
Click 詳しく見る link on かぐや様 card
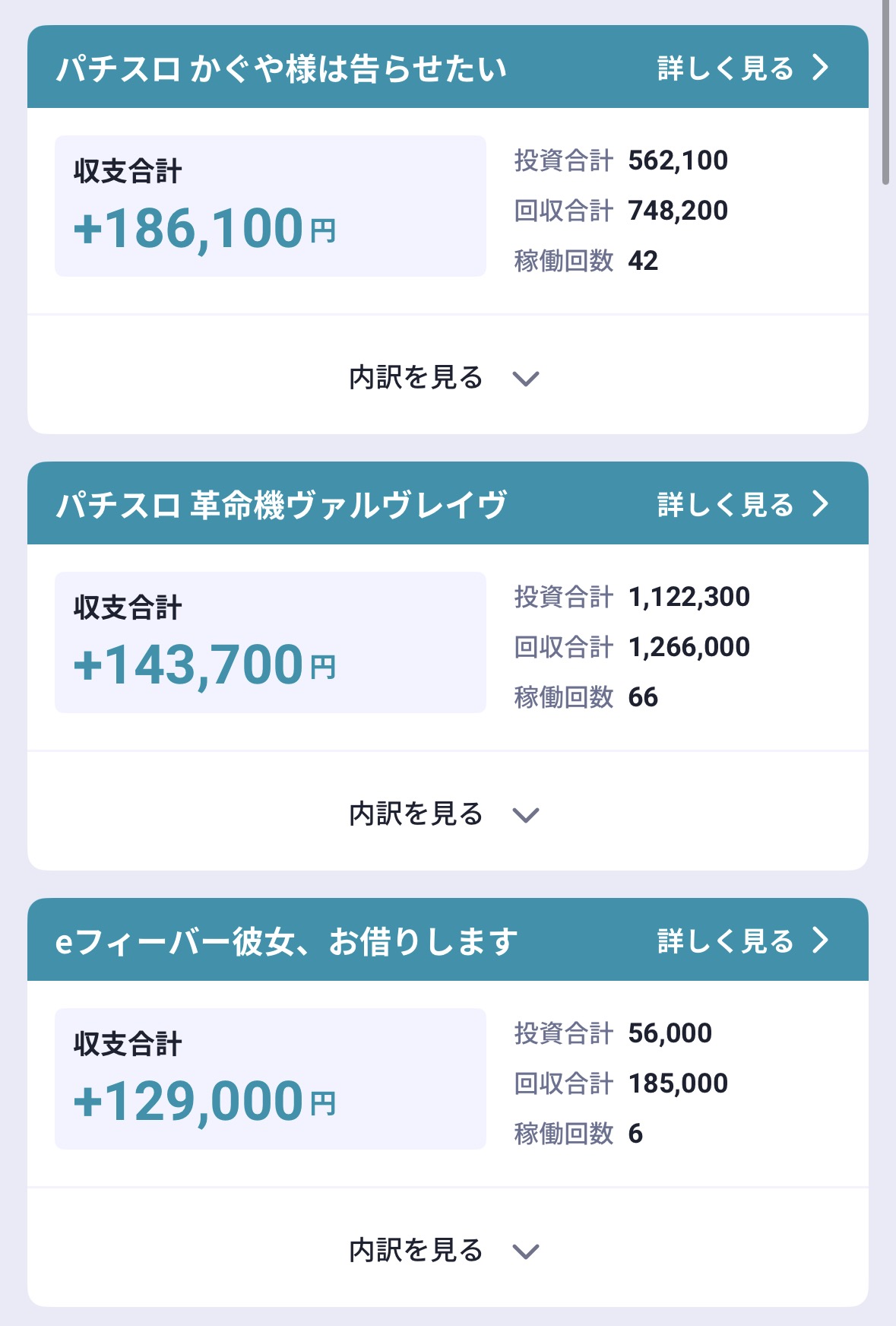tap(725, 68)
